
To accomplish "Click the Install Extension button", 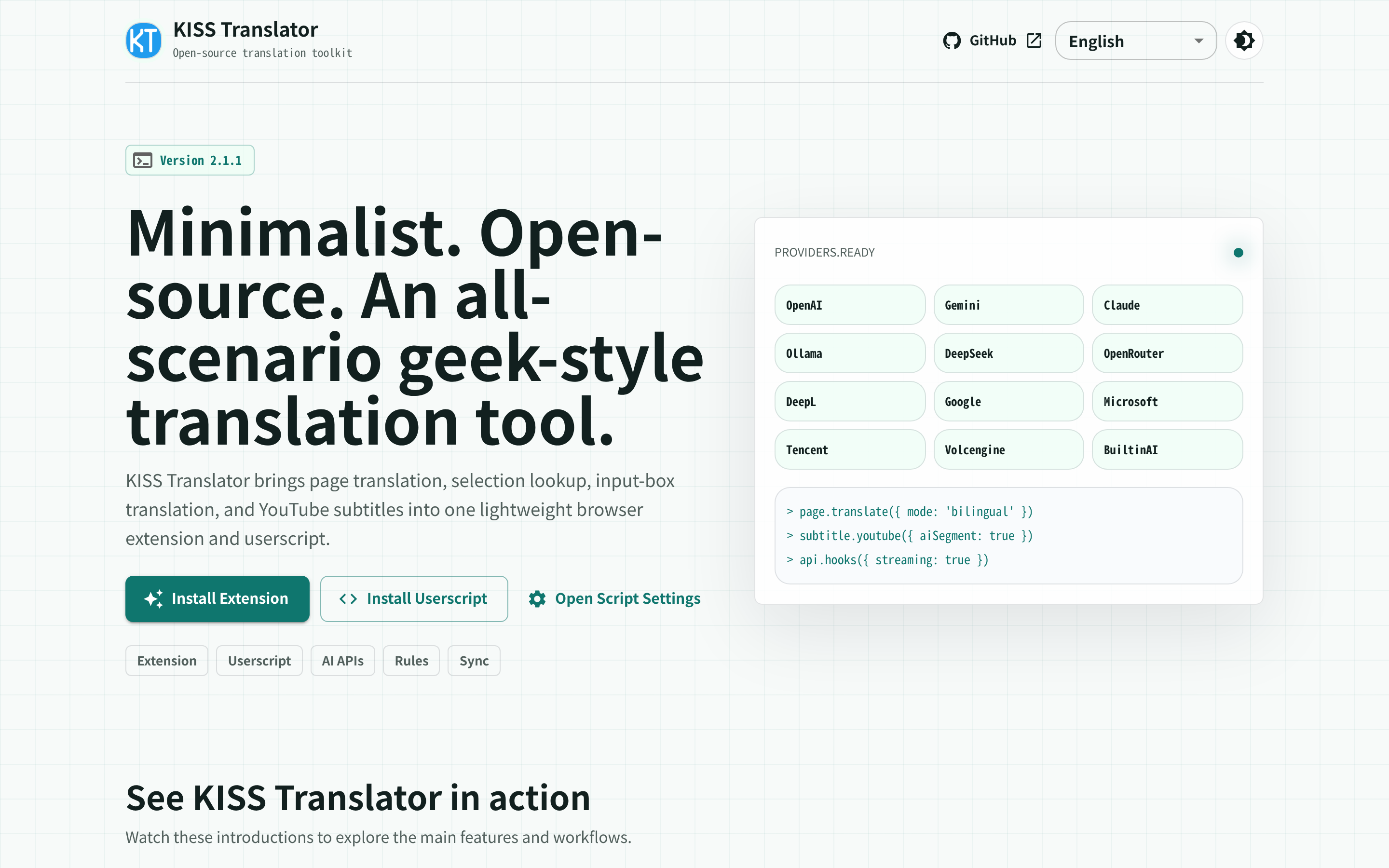I will pos(218,599).
